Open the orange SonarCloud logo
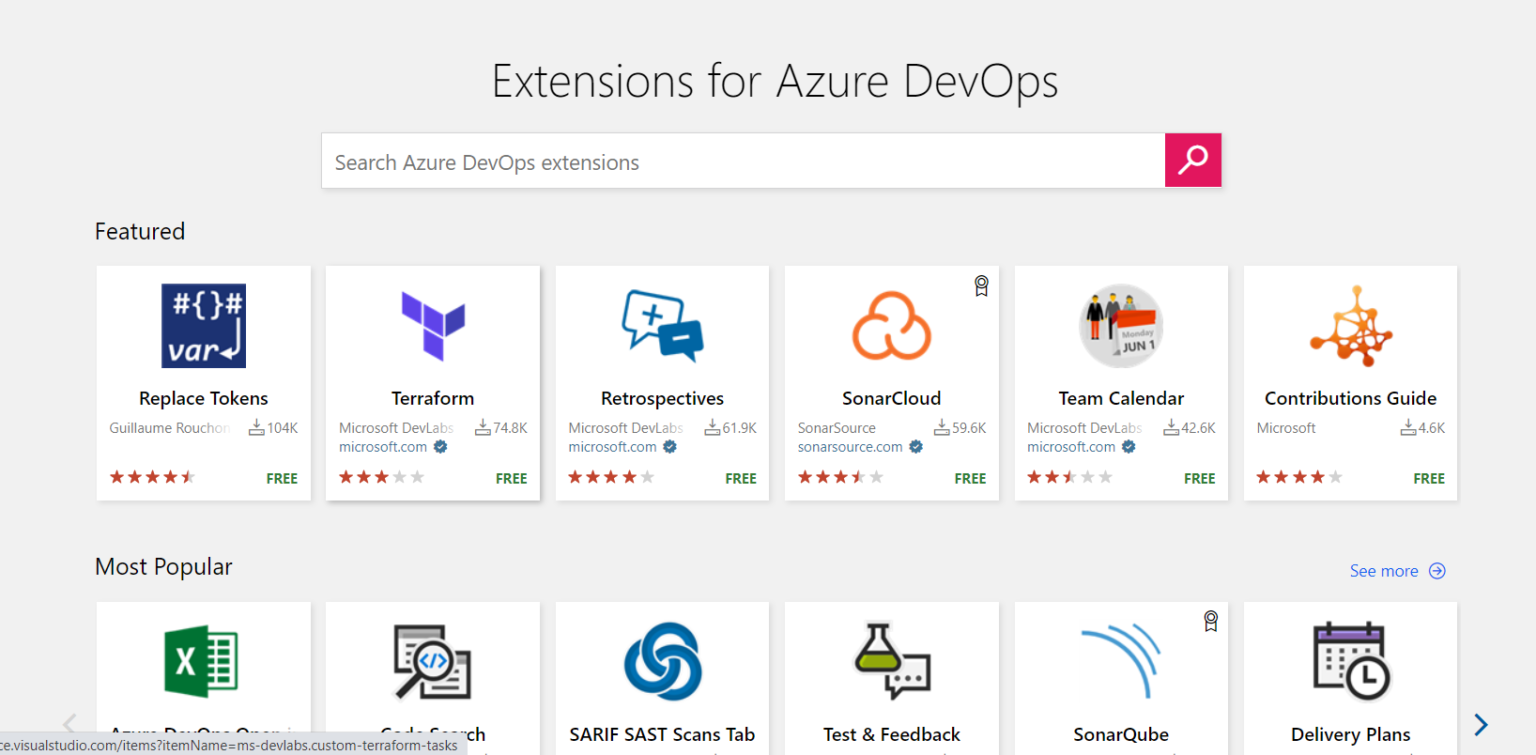 point(892,326)
